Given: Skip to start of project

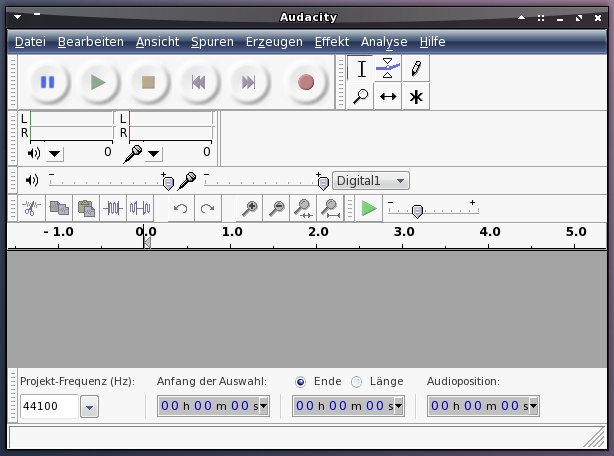Looking at the screenshot, I should (199, 83).
